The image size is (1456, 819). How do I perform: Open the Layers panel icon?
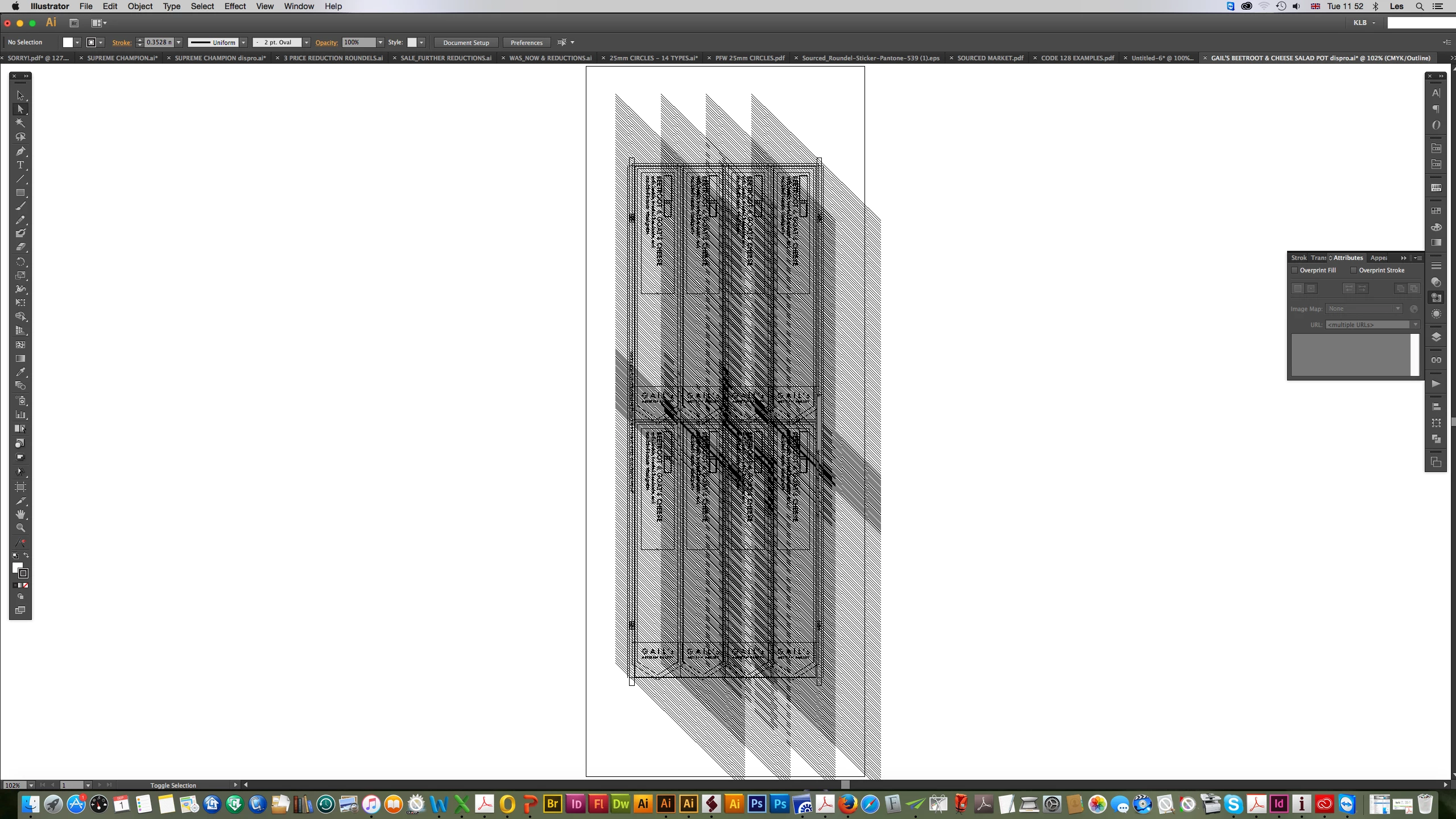(x=1436, y=337)
